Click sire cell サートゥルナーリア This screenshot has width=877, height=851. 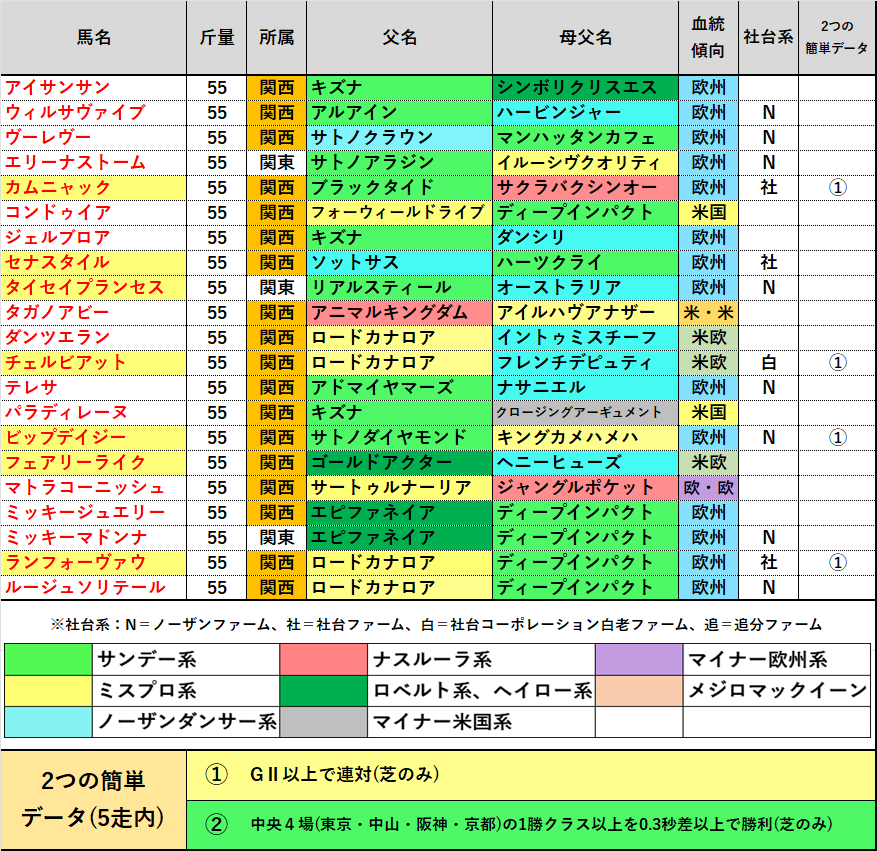[399, 488]
